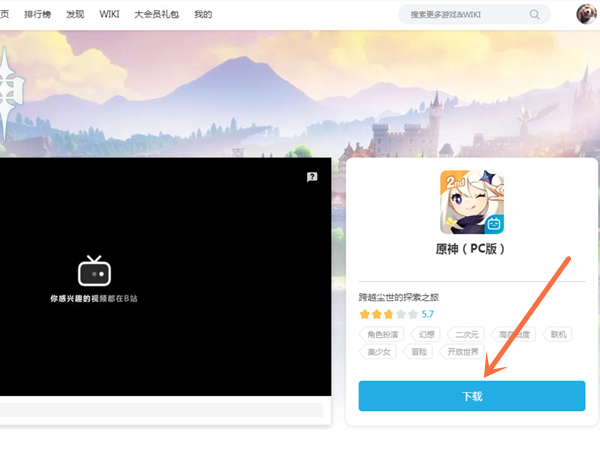This screenshot has width=600, height=450.
Task: Click the 二次元 tag
Action: click(466, 334)
